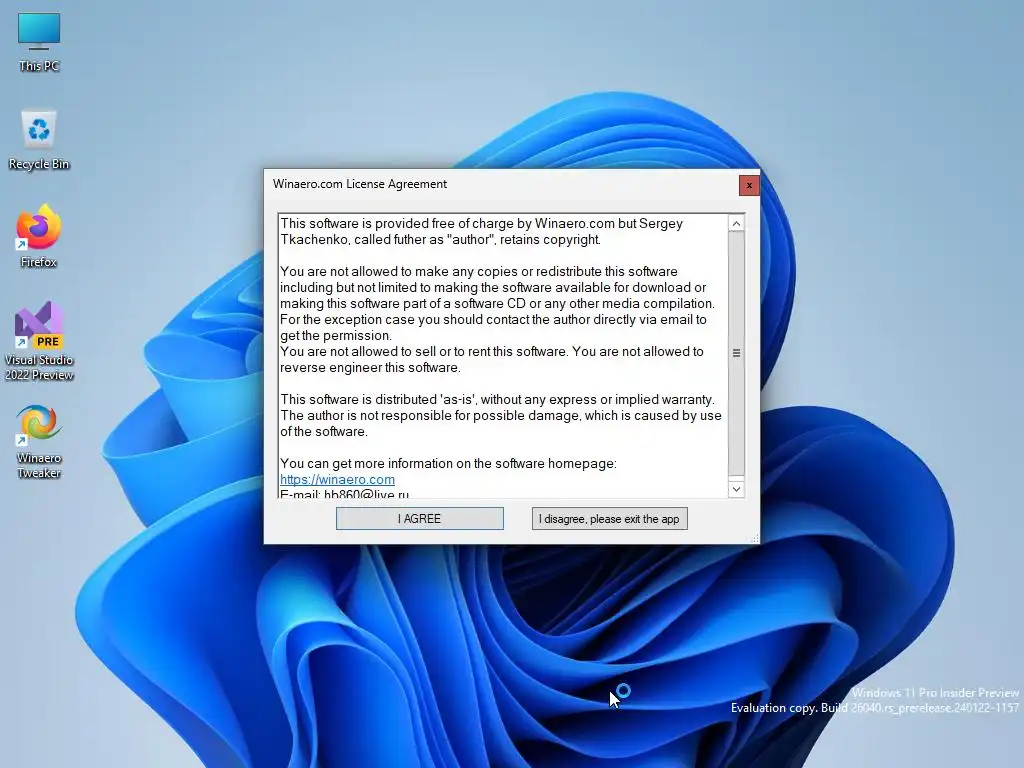
Task: Click the 'reverse engineer this software' line
Action: (x=370, y=368)
